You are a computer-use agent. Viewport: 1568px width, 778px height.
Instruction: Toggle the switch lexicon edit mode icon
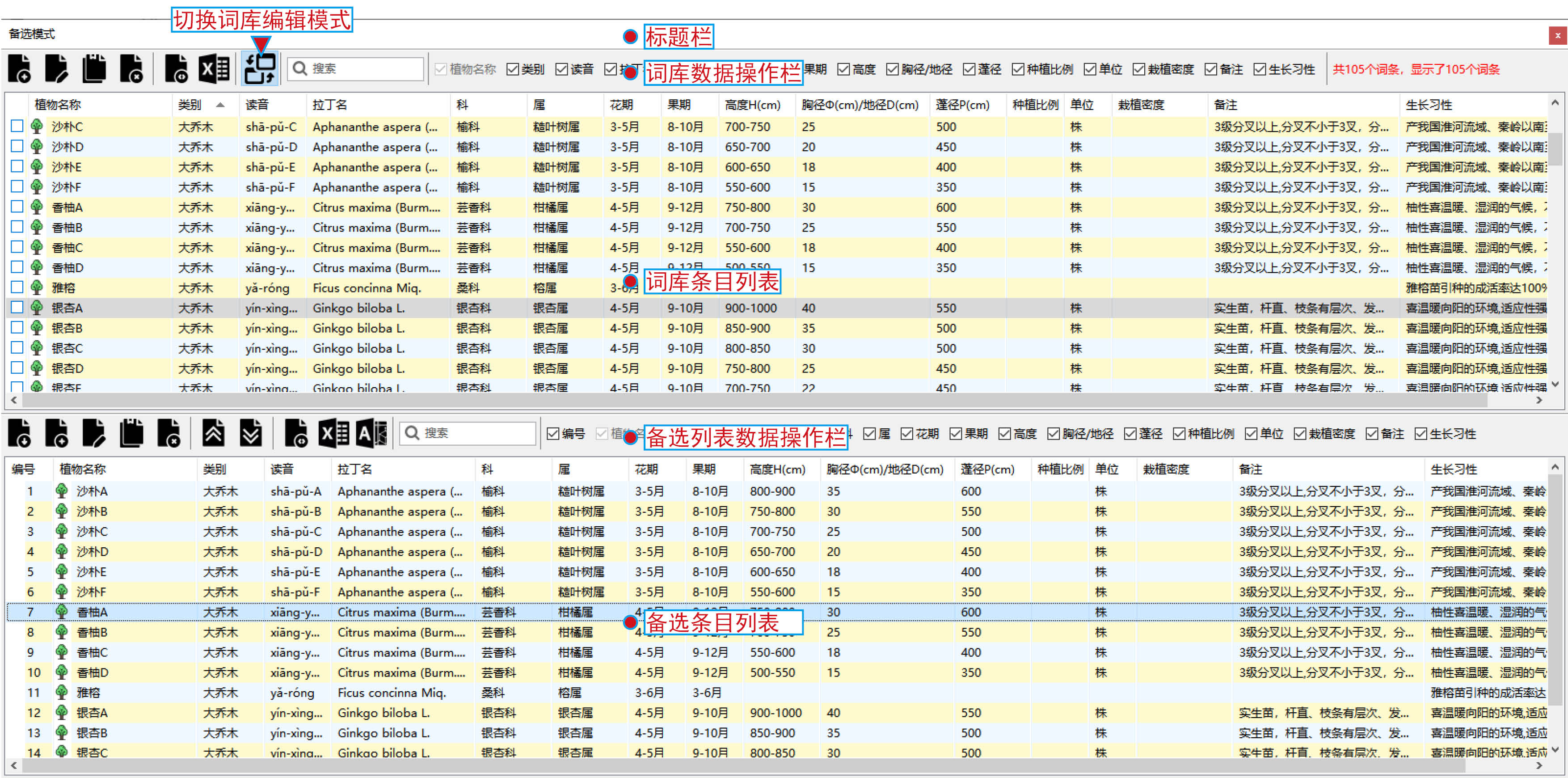(x=260, y=68)
